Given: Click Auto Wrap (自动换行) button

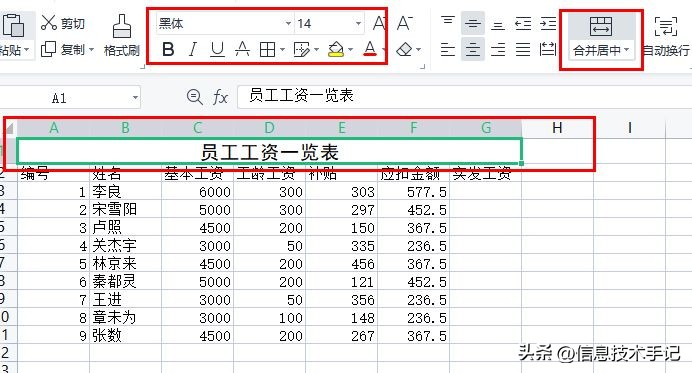Looking at the screenshot, I should pos(666,36).
